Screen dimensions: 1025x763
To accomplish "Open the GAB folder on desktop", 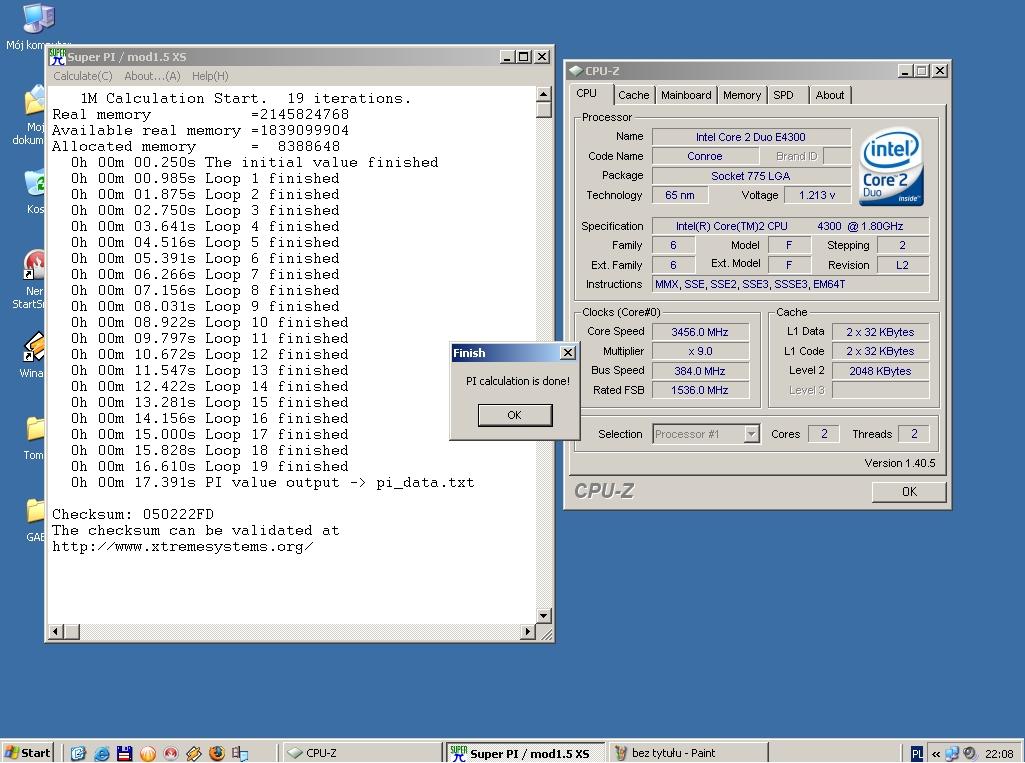I will pos(35,511).
